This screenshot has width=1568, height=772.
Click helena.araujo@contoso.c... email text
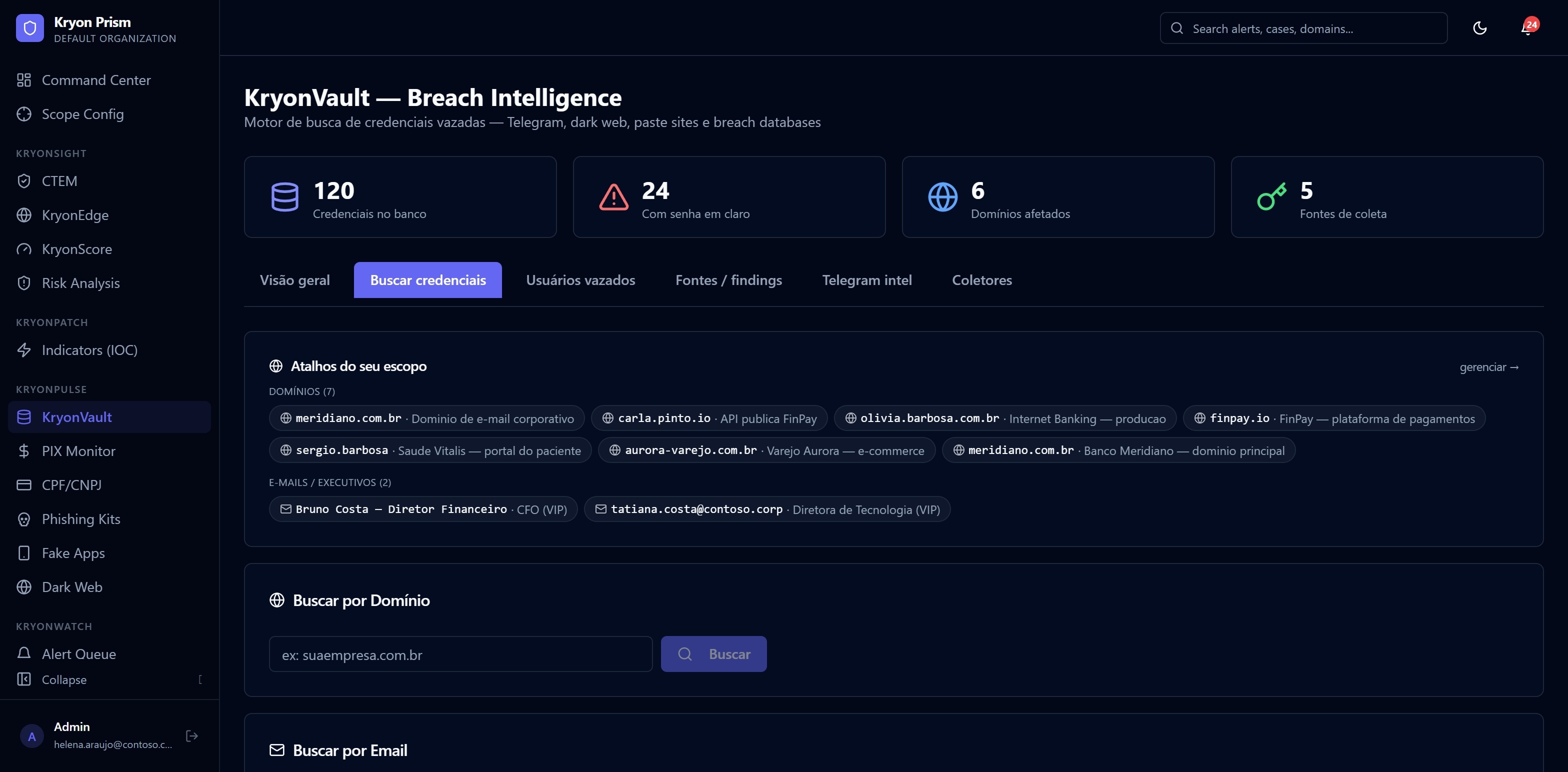click(113, 744)
